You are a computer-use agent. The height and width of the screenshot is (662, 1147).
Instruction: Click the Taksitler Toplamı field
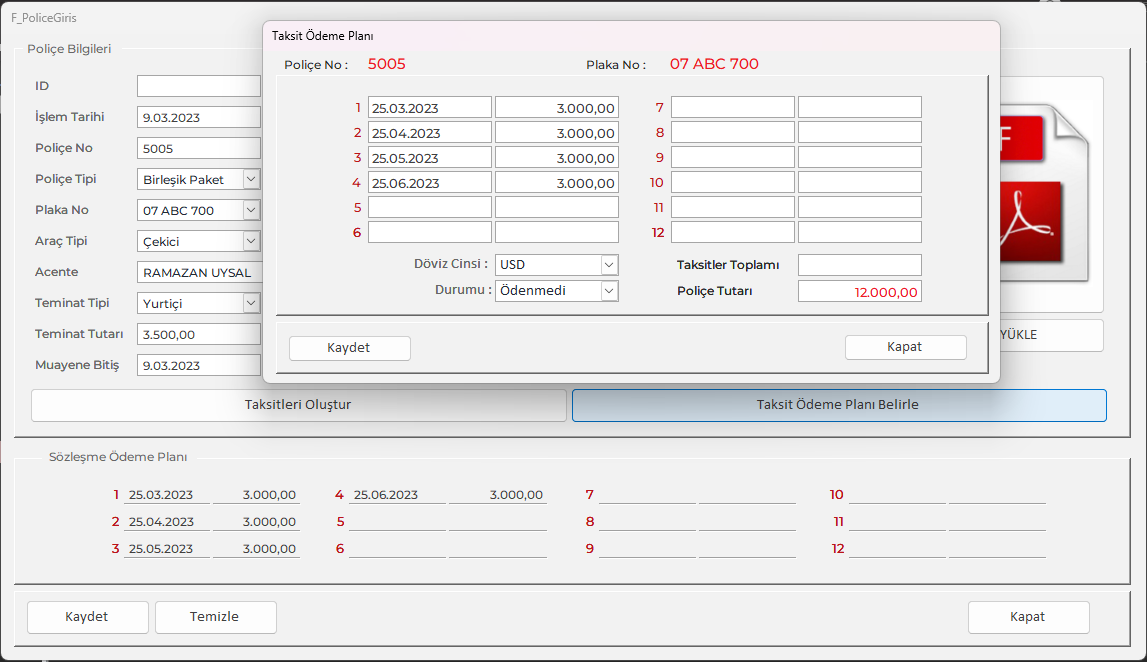859,265
